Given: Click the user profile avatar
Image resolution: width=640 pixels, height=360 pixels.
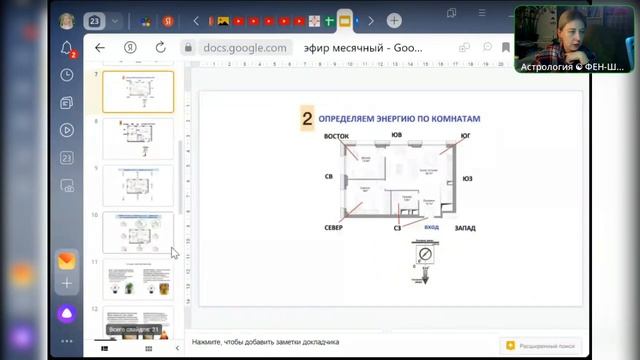Looking at the screenshot, I should coord(67,21).
